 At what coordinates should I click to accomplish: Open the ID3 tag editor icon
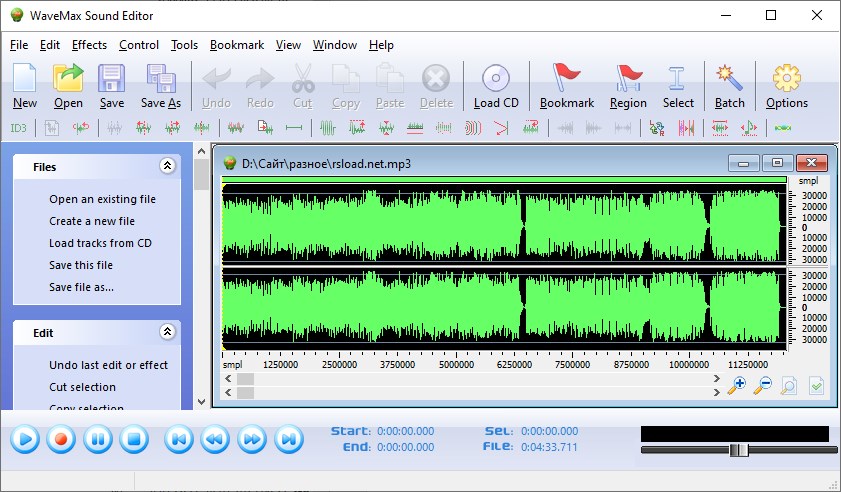click(18, 128)
